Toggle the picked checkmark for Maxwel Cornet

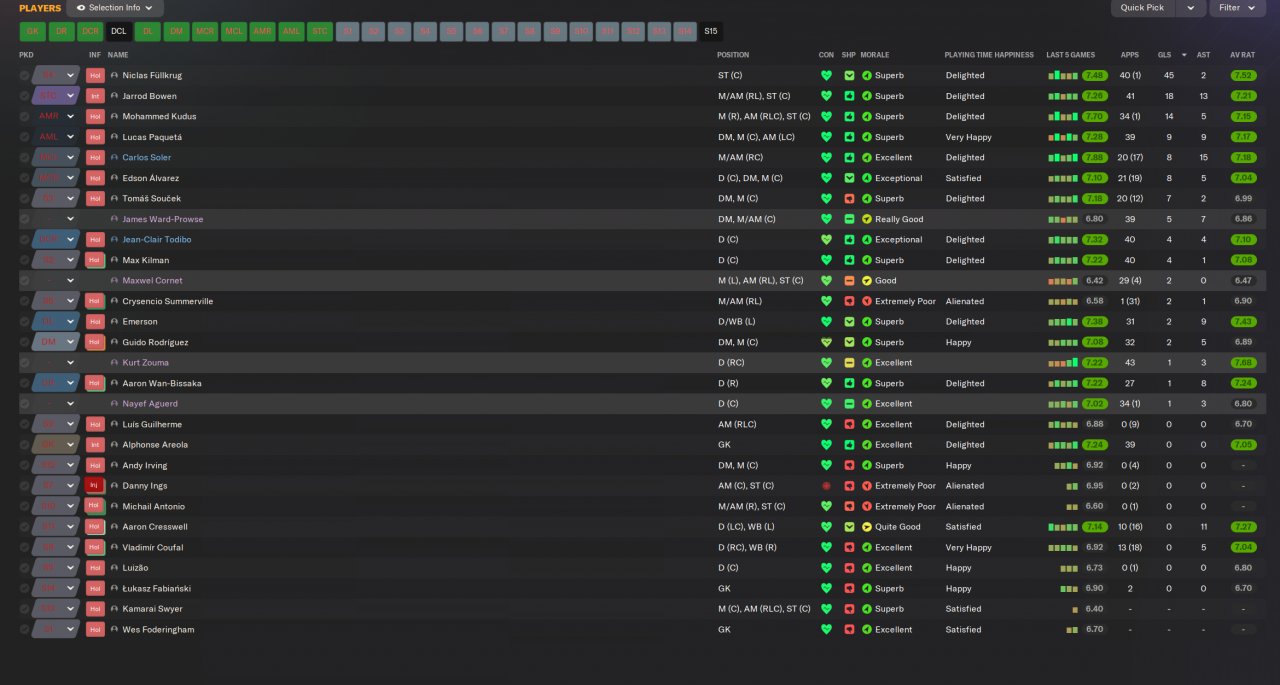(x=25, y=281)
